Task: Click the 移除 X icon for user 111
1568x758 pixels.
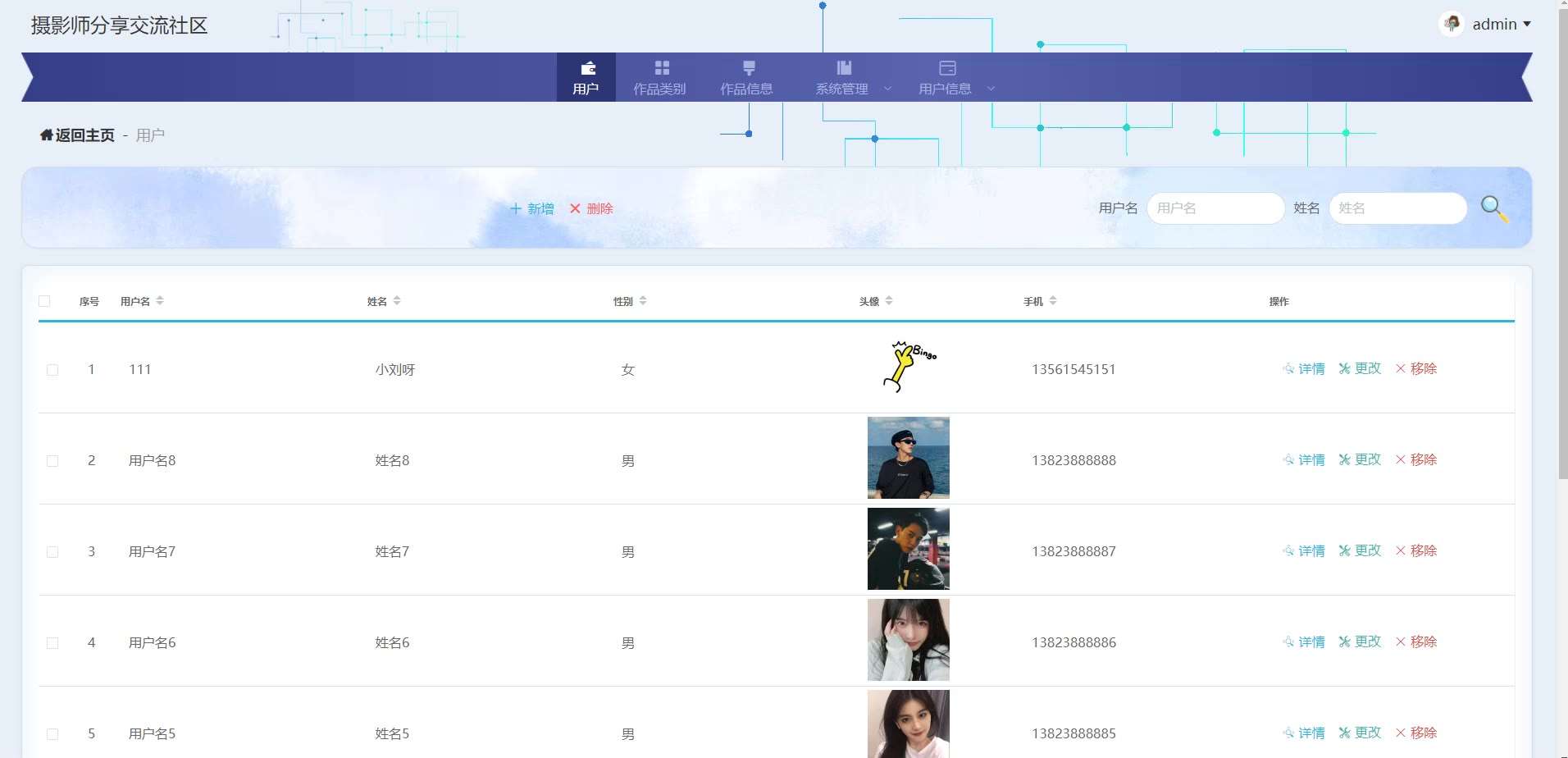Action: [1401, 368]
